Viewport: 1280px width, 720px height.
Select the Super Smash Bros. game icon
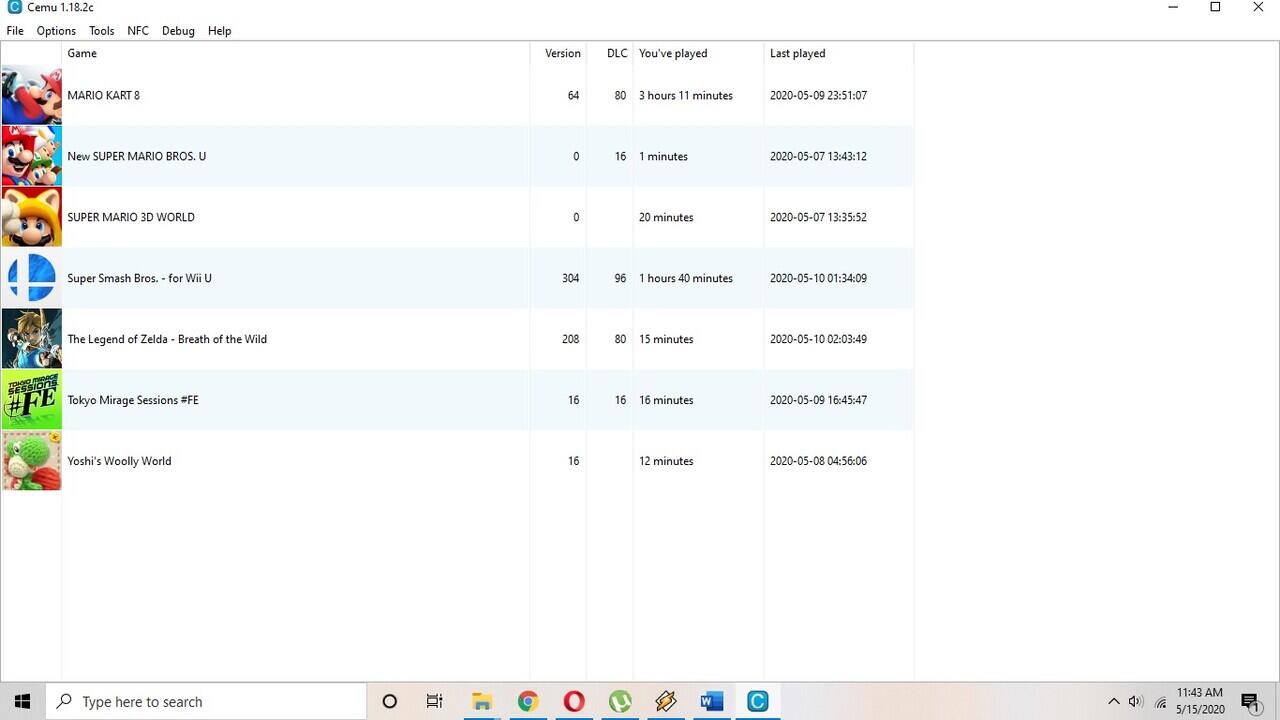(31, 278)
